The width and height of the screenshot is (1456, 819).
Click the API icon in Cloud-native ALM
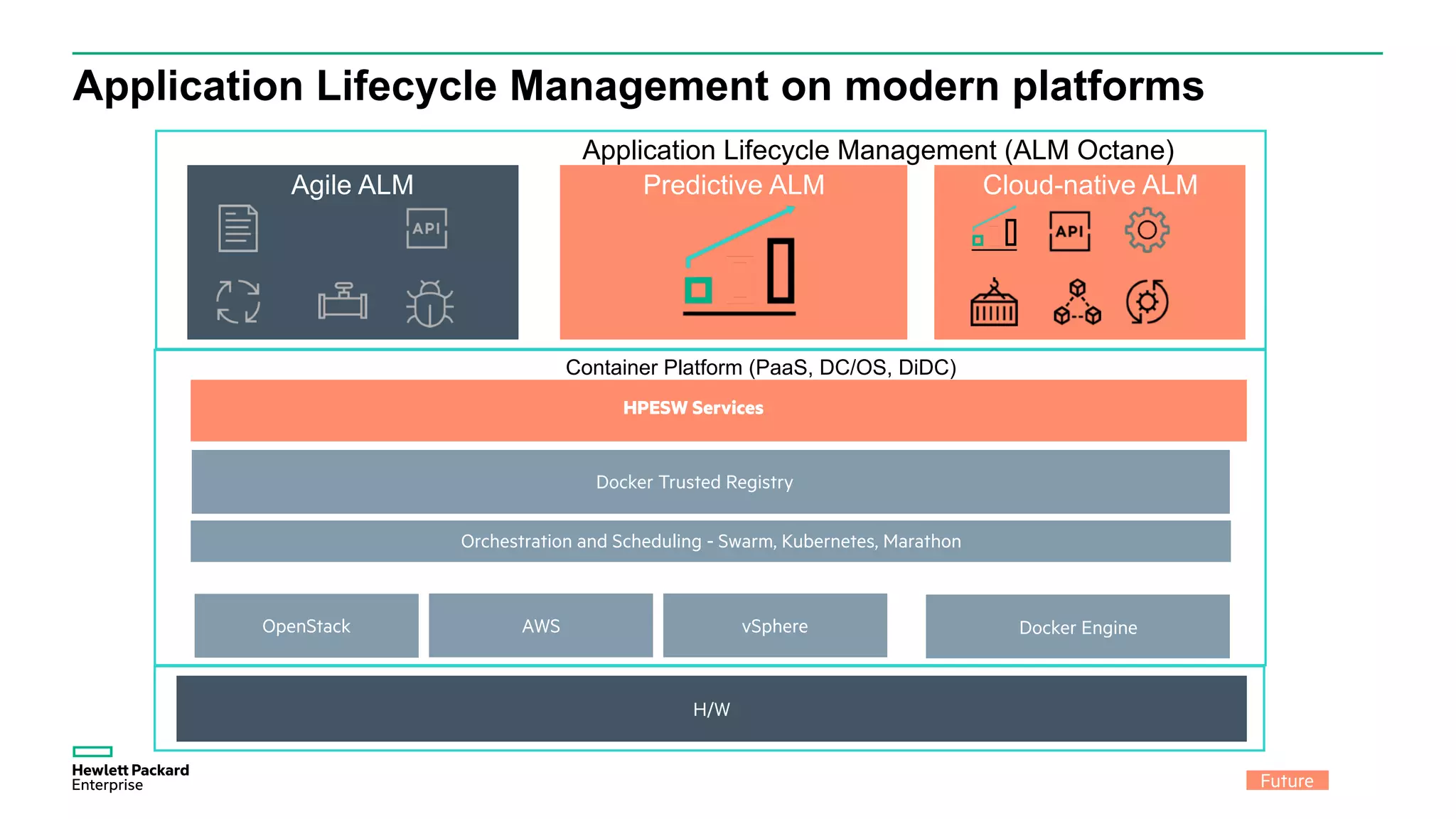point(1069,231)
